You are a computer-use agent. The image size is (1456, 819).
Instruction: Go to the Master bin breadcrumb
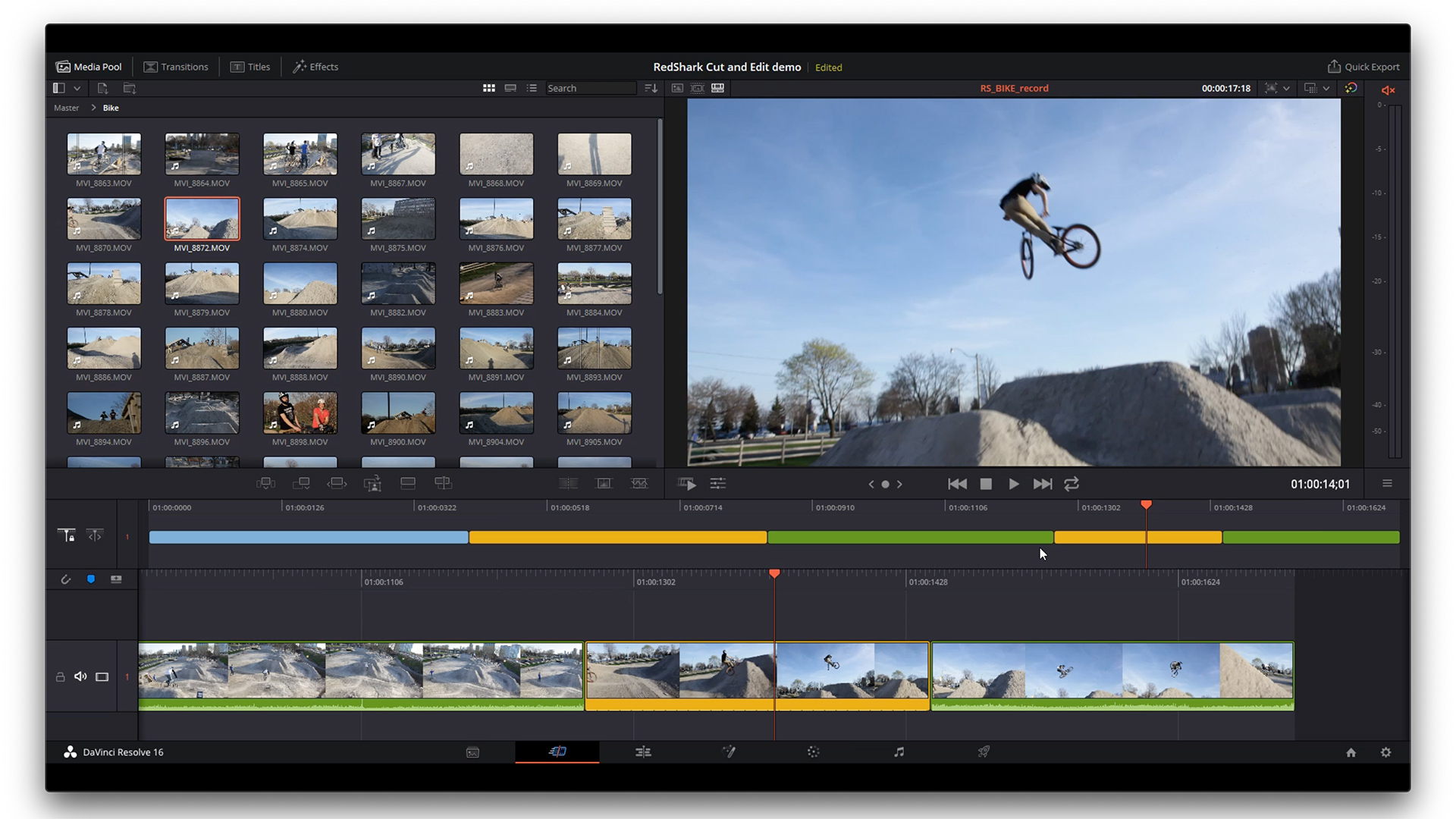[66, 108]
